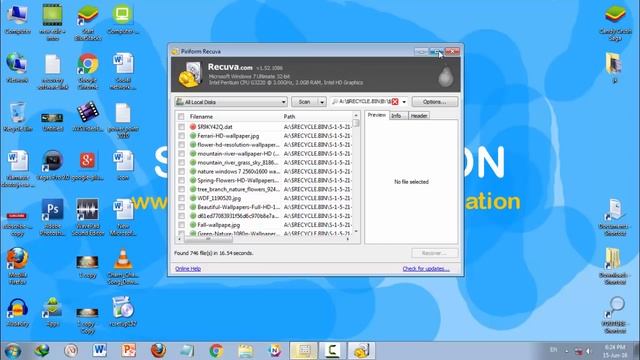Expand the Scan button's dropdown arrow

coord(322,102)
